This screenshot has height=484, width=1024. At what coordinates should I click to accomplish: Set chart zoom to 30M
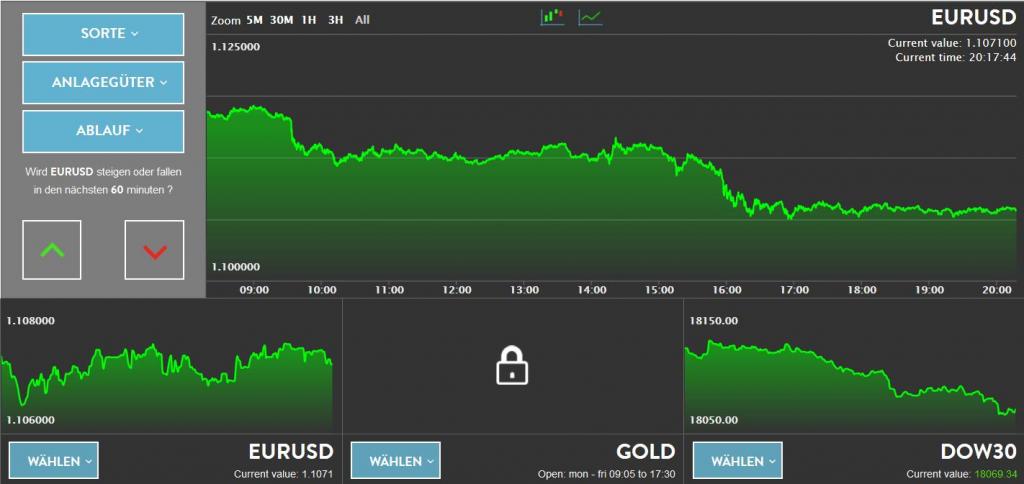click(281, 20)
